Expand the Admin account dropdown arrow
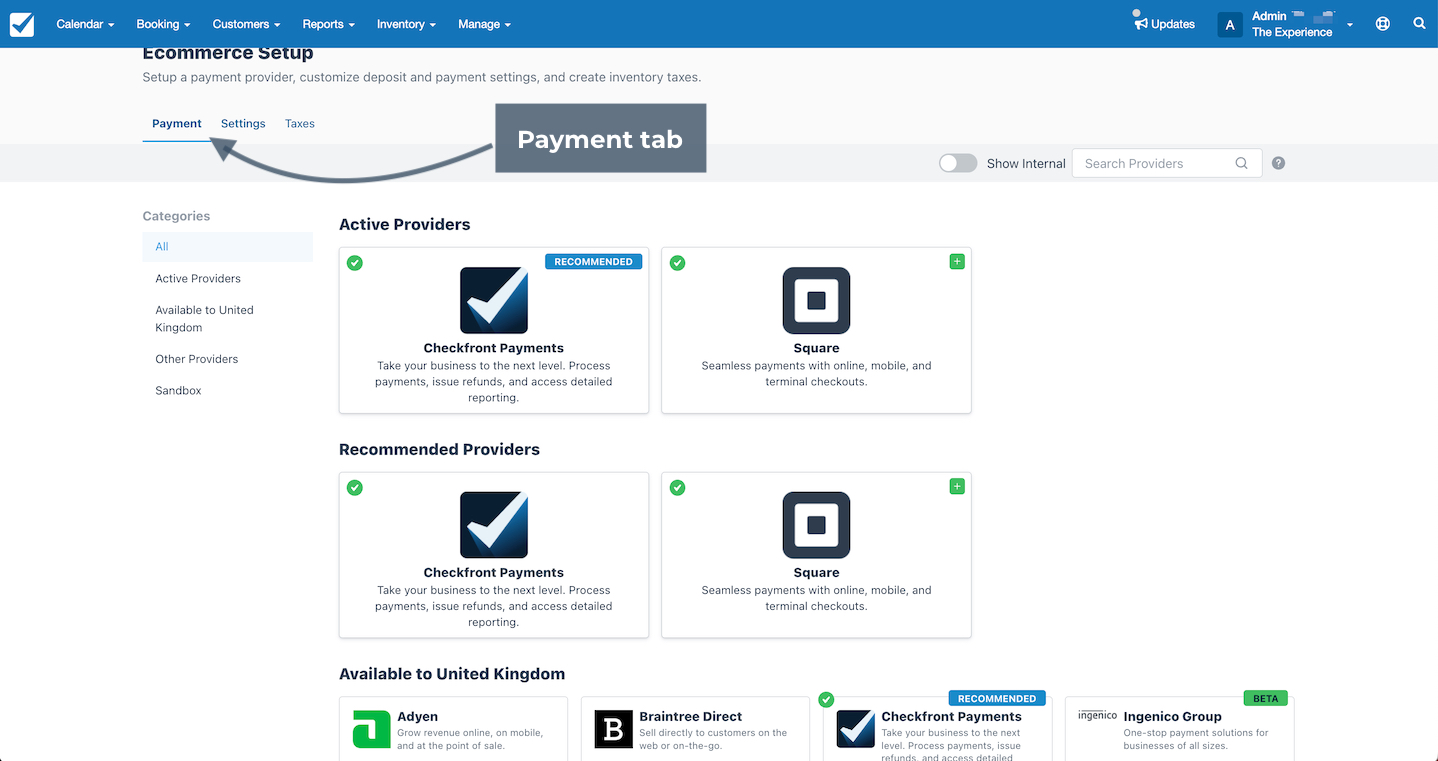Screen dimensions: 1438x761 pos(1350,25)
